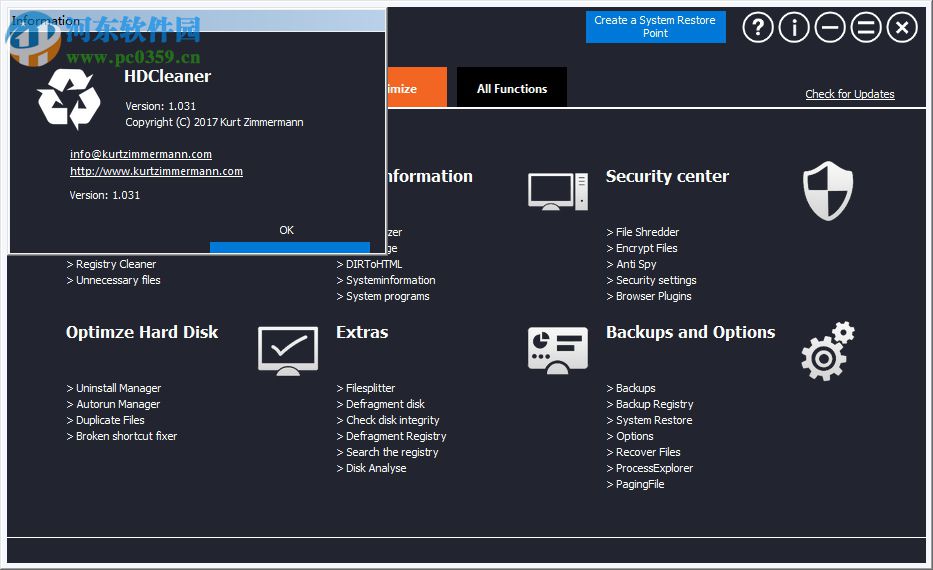Open the info@kurtzimmermann.com email link
This screenshot has width=933, height=570.
[x=140, y=154]
